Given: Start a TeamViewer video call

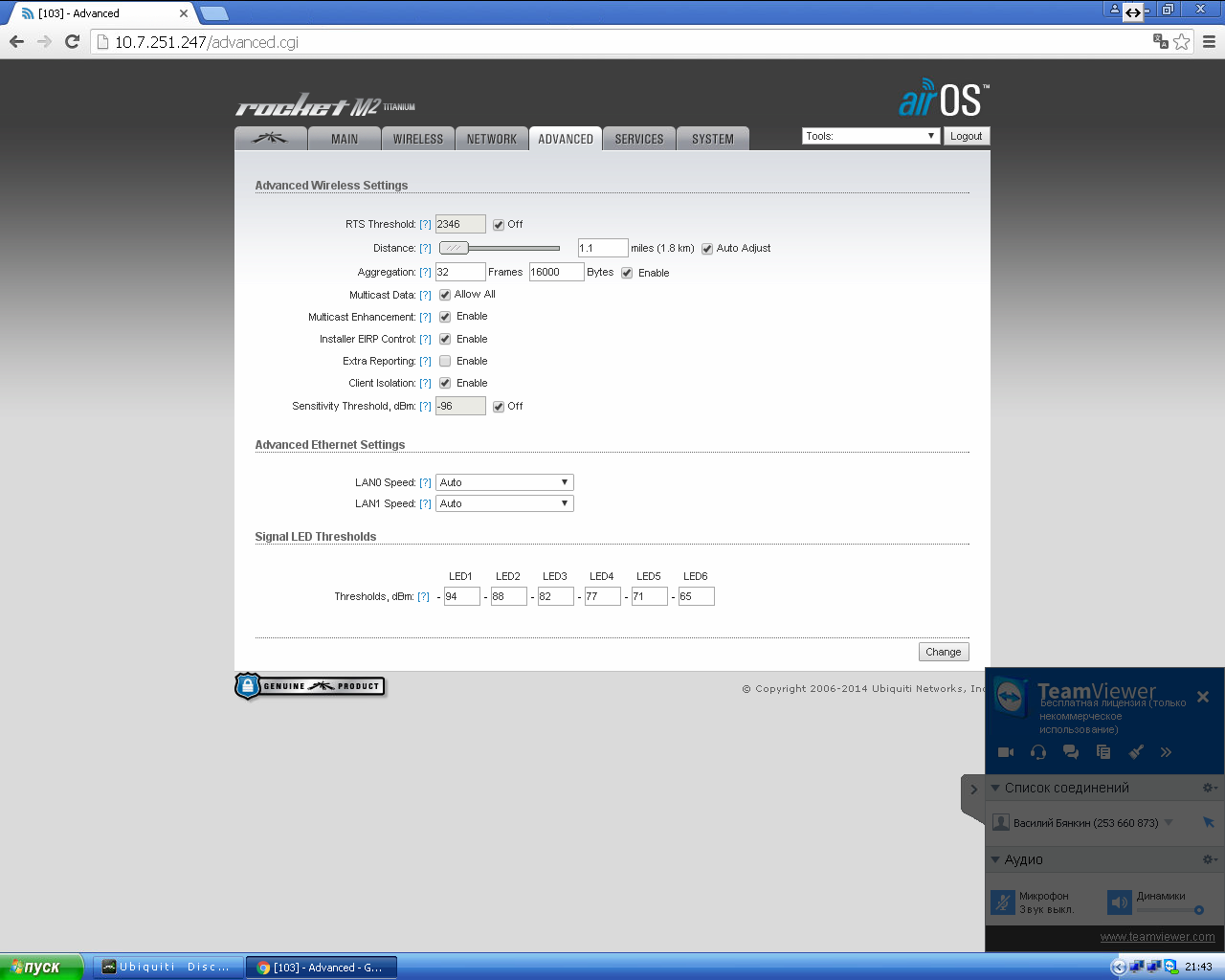Looking at the screenshot, I should click(1006, 752).
